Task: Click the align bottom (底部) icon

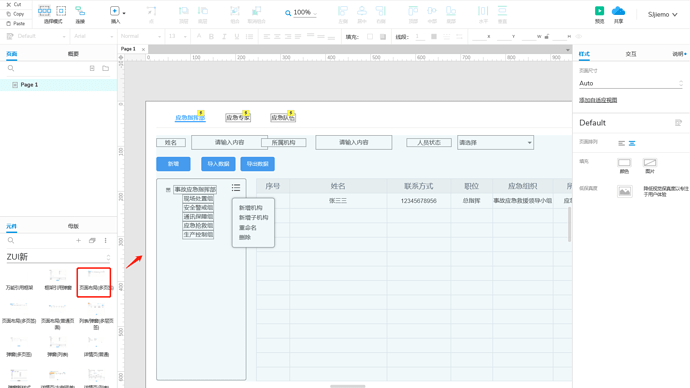Action: [451, 11]
